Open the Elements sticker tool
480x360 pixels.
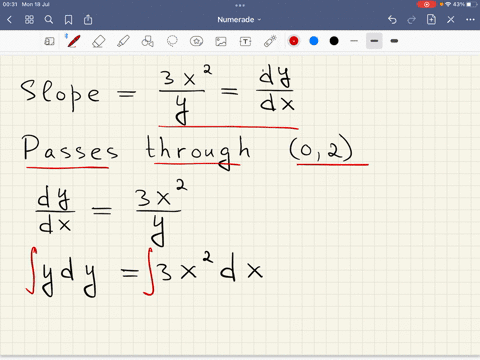(196, 41)
